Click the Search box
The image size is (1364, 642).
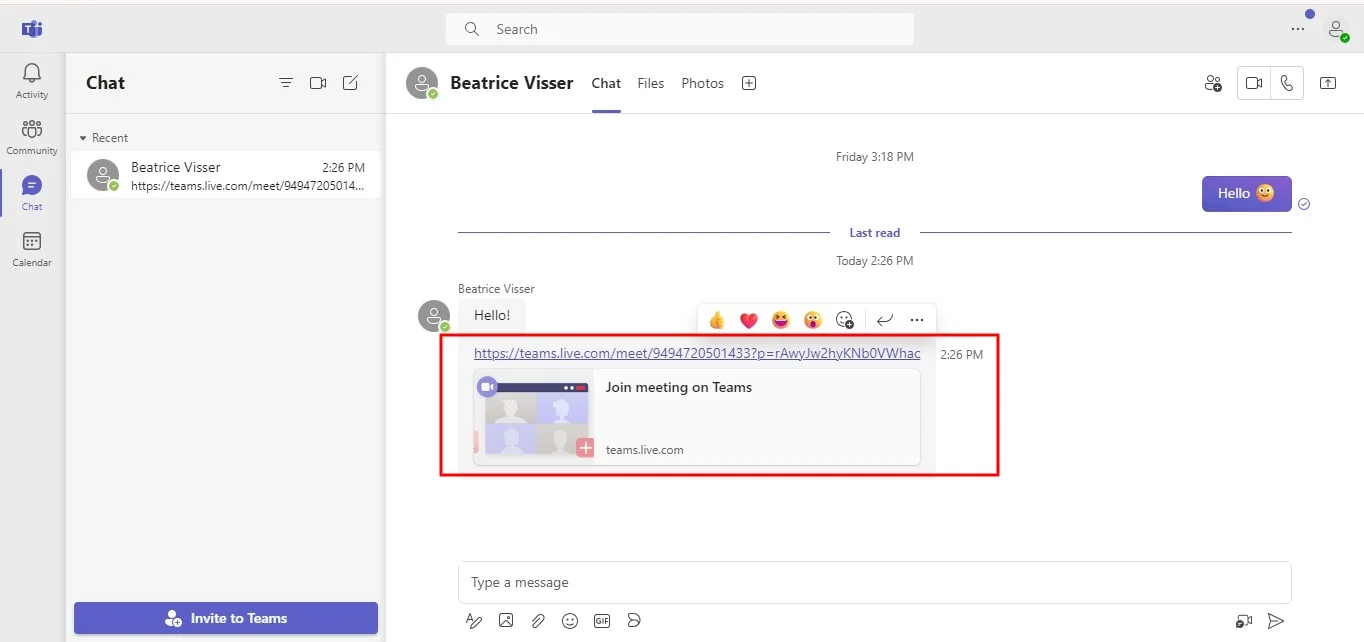tap(680, 29)
